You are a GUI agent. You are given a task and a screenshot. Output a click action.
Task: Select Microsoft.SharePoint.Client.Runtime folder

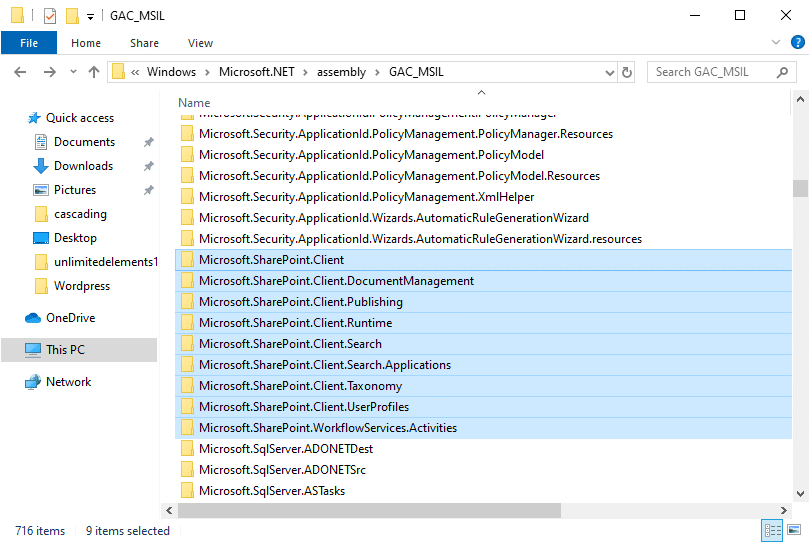(x=484, y=323)
